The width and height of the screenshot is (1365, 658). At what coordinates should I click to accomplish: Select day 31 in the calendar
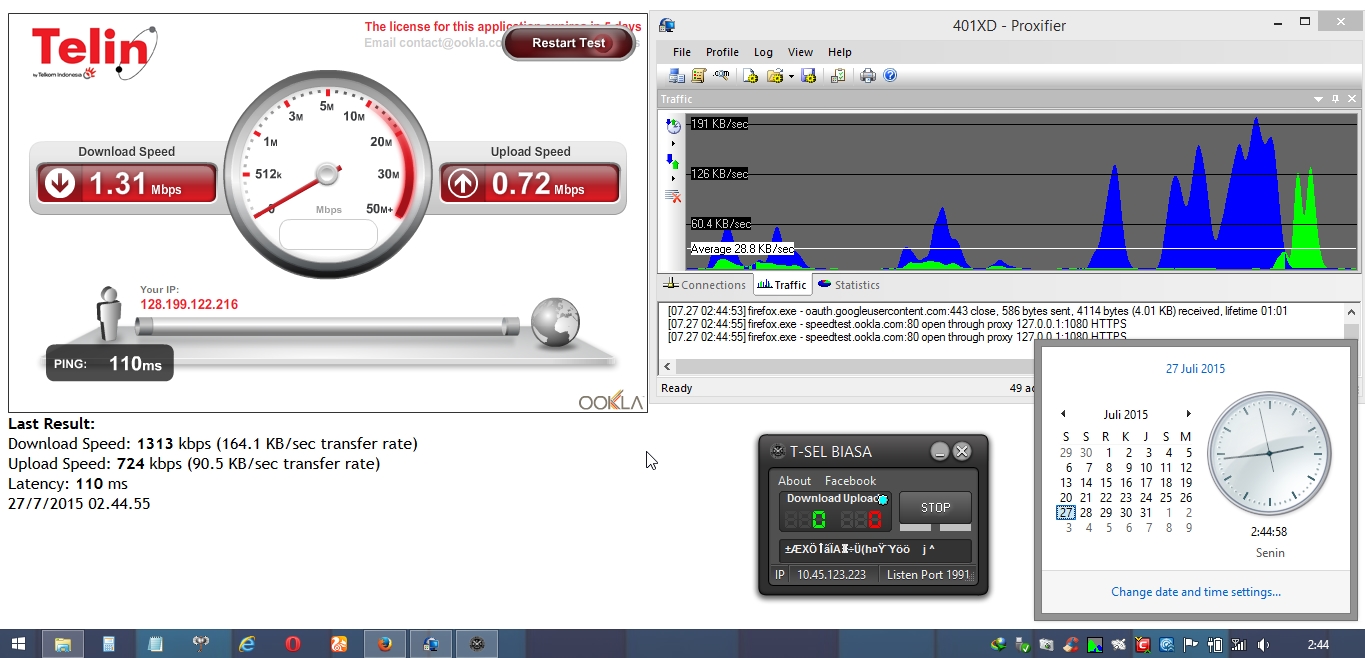click(1146, 512)
